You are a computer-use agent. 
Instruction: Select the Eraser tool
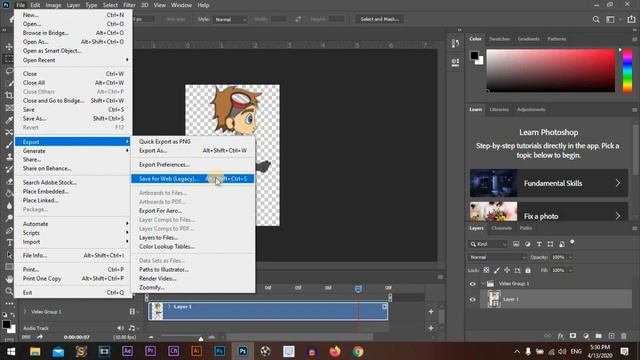(x=9, y=181)
